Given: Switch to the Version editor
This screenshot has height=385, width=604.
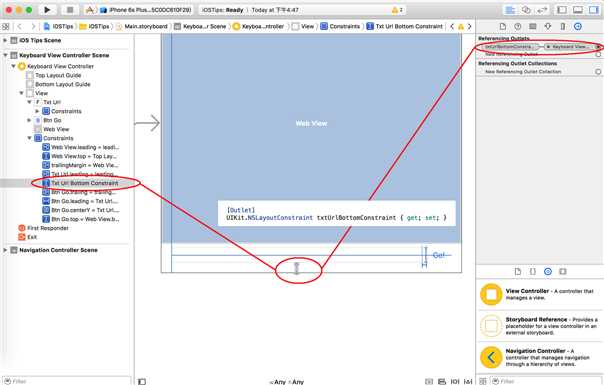Looking at the screenshot, I should (542, 10).
